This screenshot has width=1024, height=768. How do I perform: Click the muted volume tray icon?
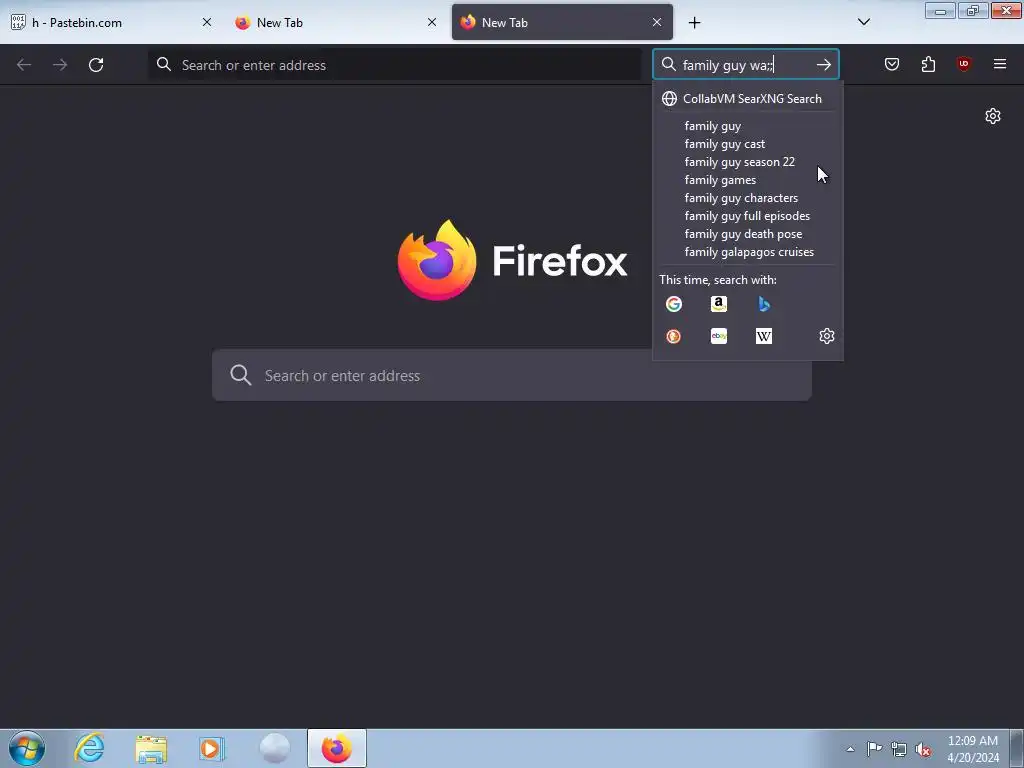pos(923,749)
